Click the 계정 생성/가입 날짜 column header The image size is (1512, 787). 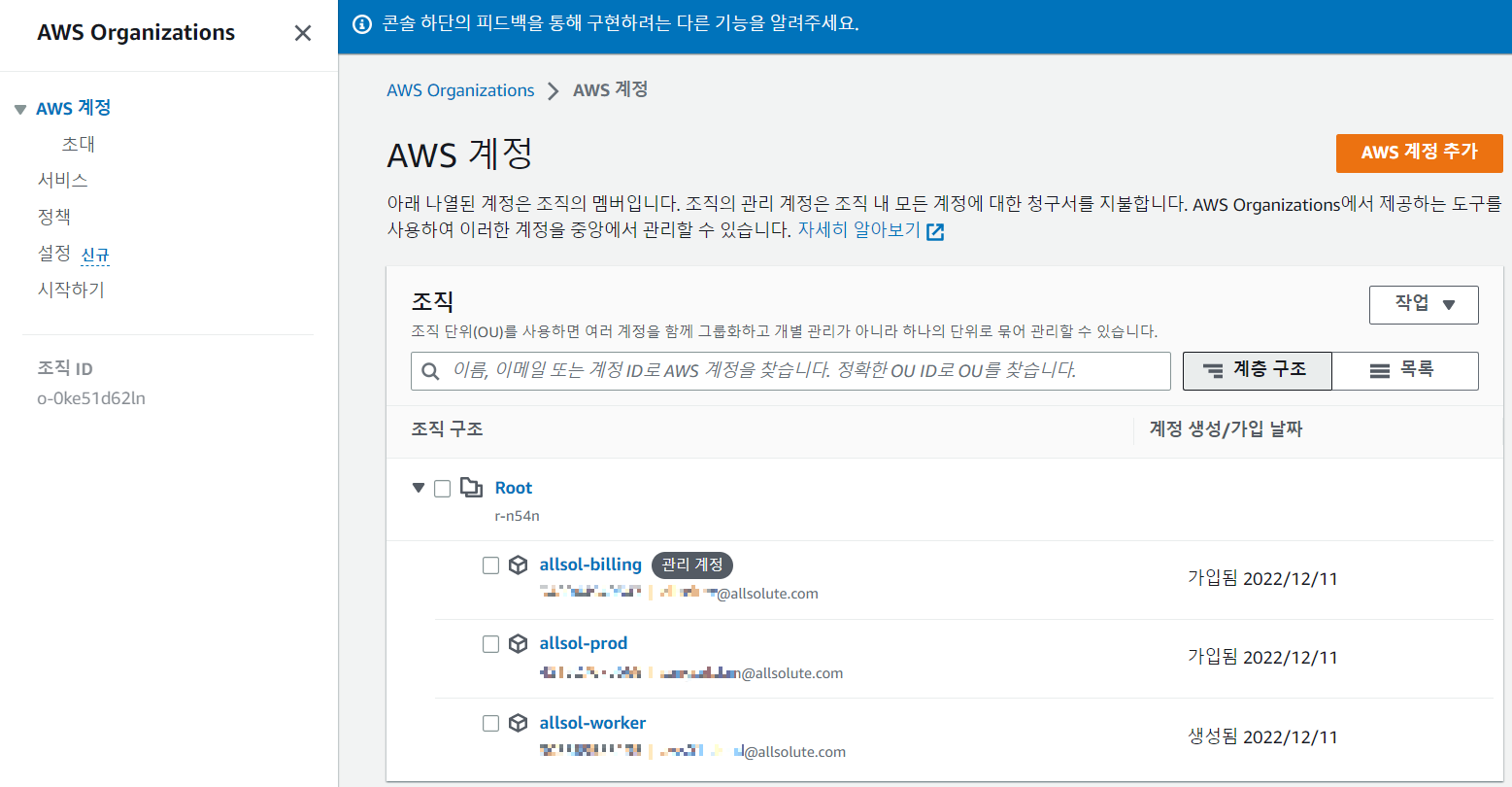coord(1226,428)
